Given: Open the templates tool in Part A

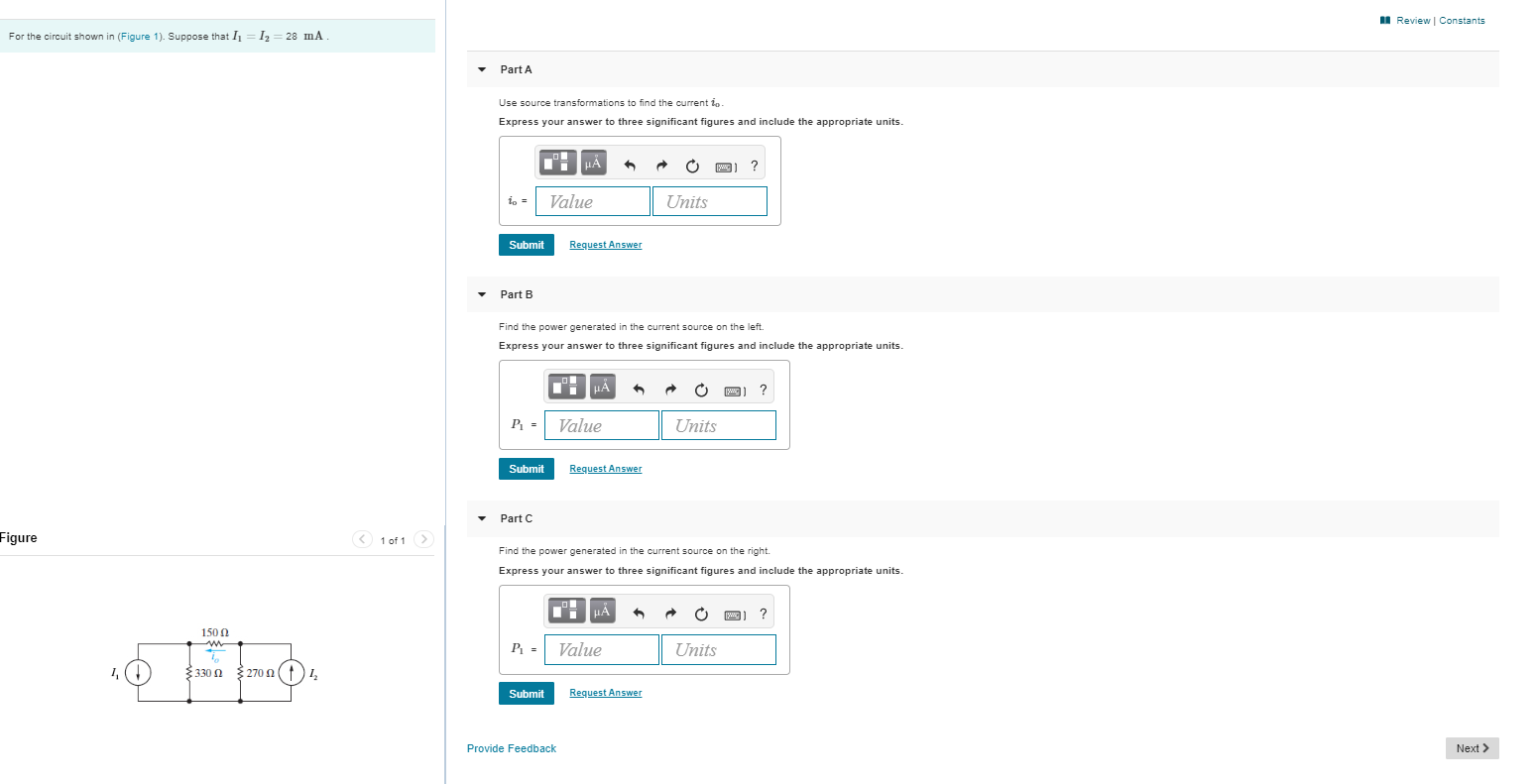Looking at the screenshot, I should [x=557, y=163].
